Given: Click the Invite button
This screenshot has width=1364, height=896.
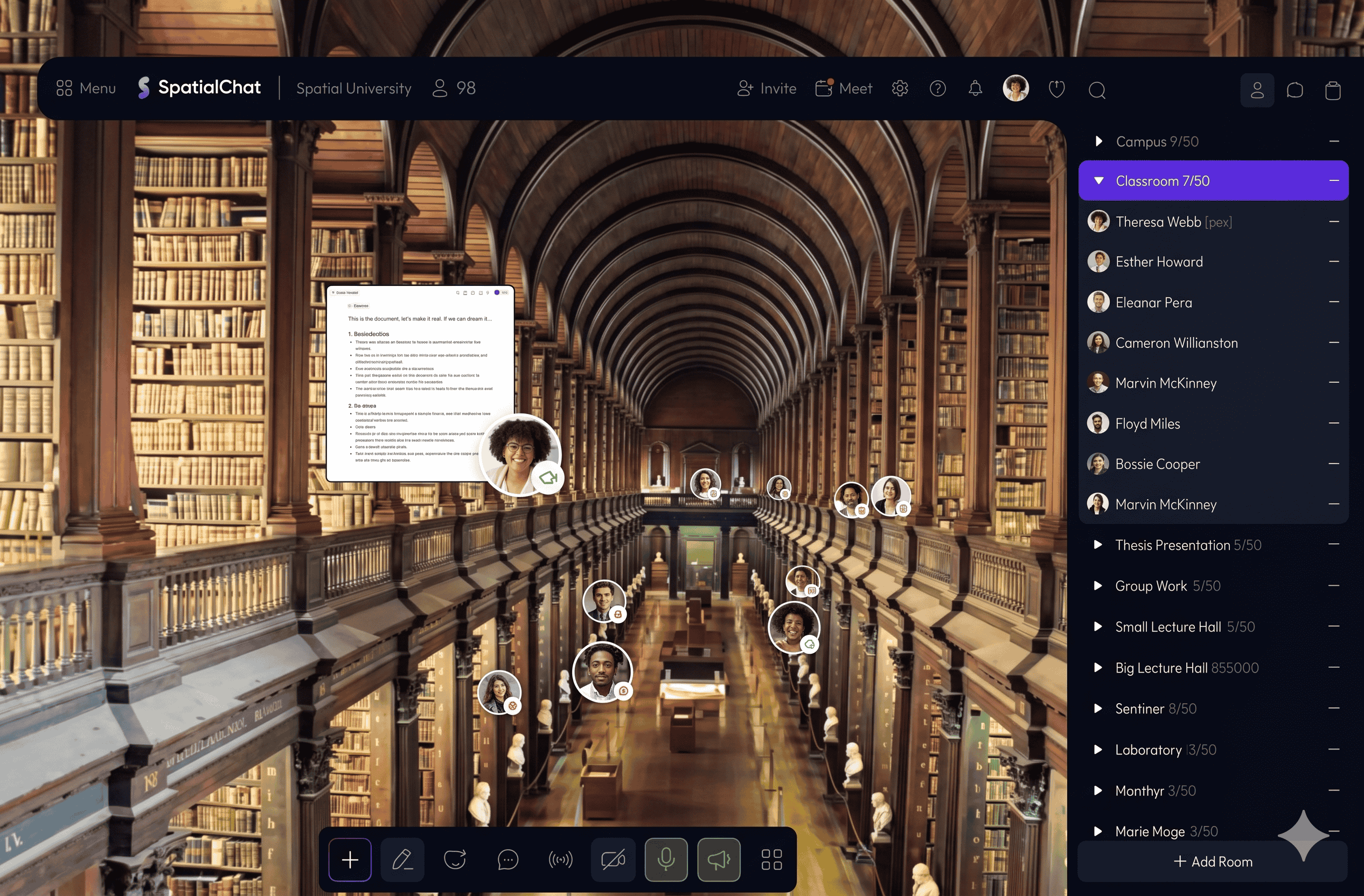Looking at the screenshot, I should (766, 88).
